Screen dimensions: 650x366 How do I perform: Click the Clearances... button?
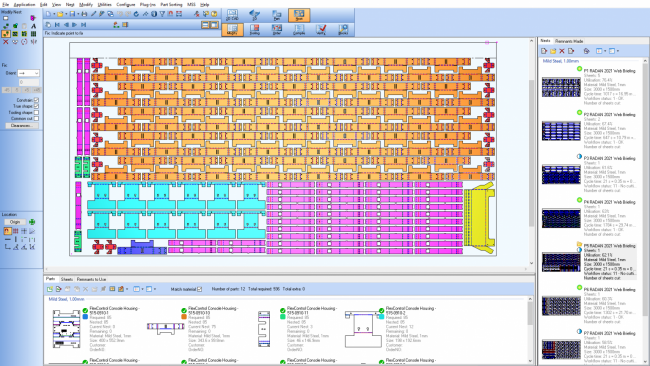[22, 126]
